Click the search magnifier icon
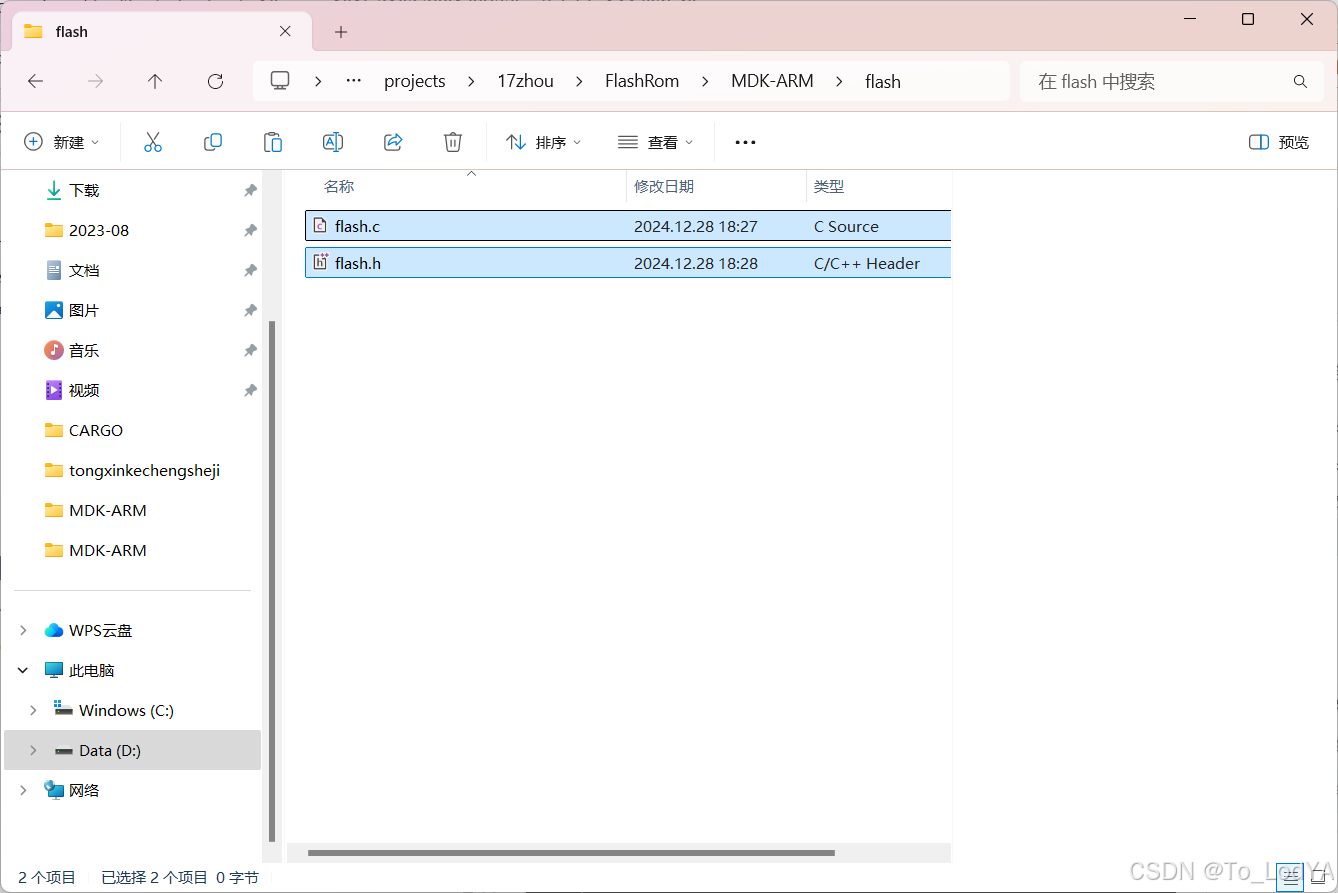This screenshot has height=893, width=1338. pos(1300,81)
